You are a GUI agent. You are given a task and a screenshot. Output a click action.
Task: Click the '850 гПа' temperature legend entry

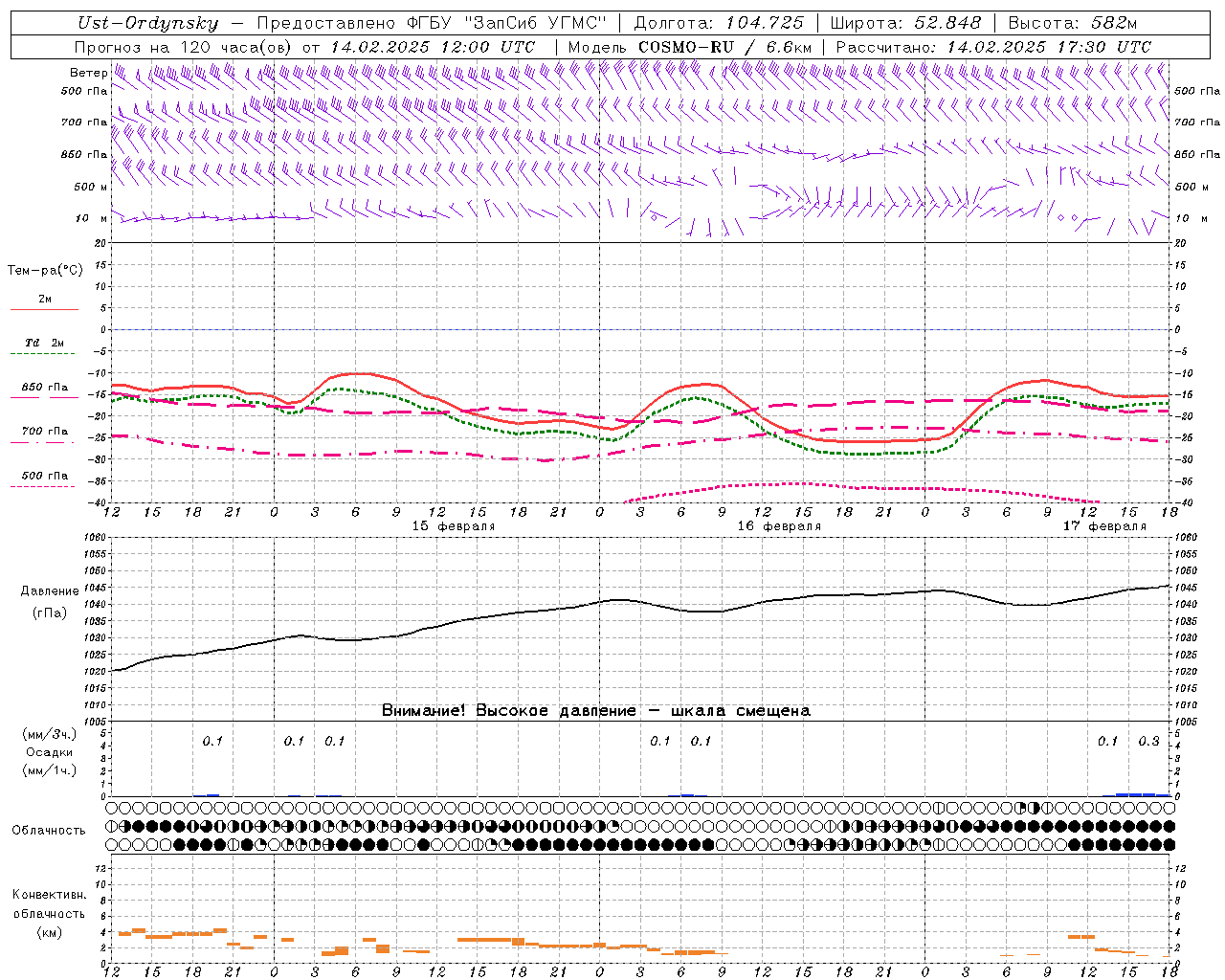coord(45,388)
